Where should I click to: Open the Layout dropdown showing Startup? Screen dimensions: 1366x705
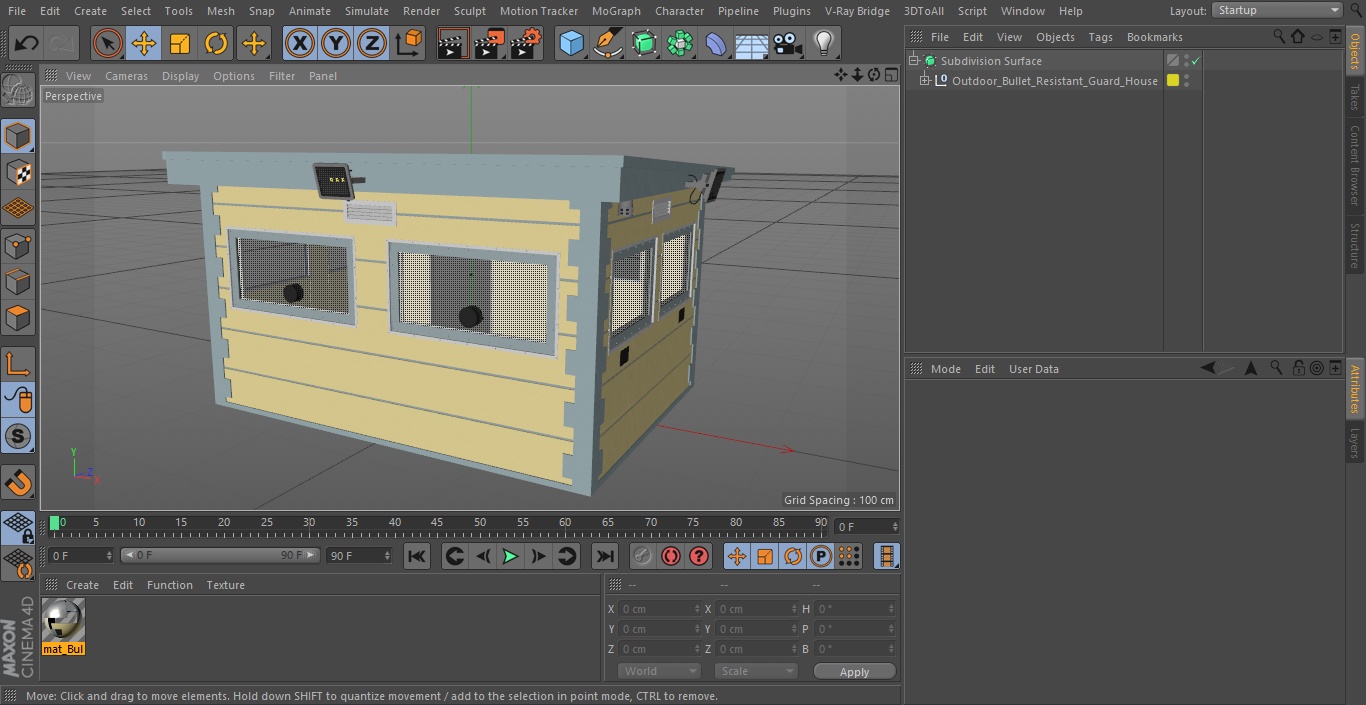pyautogui.click(x=1277, y=10)
